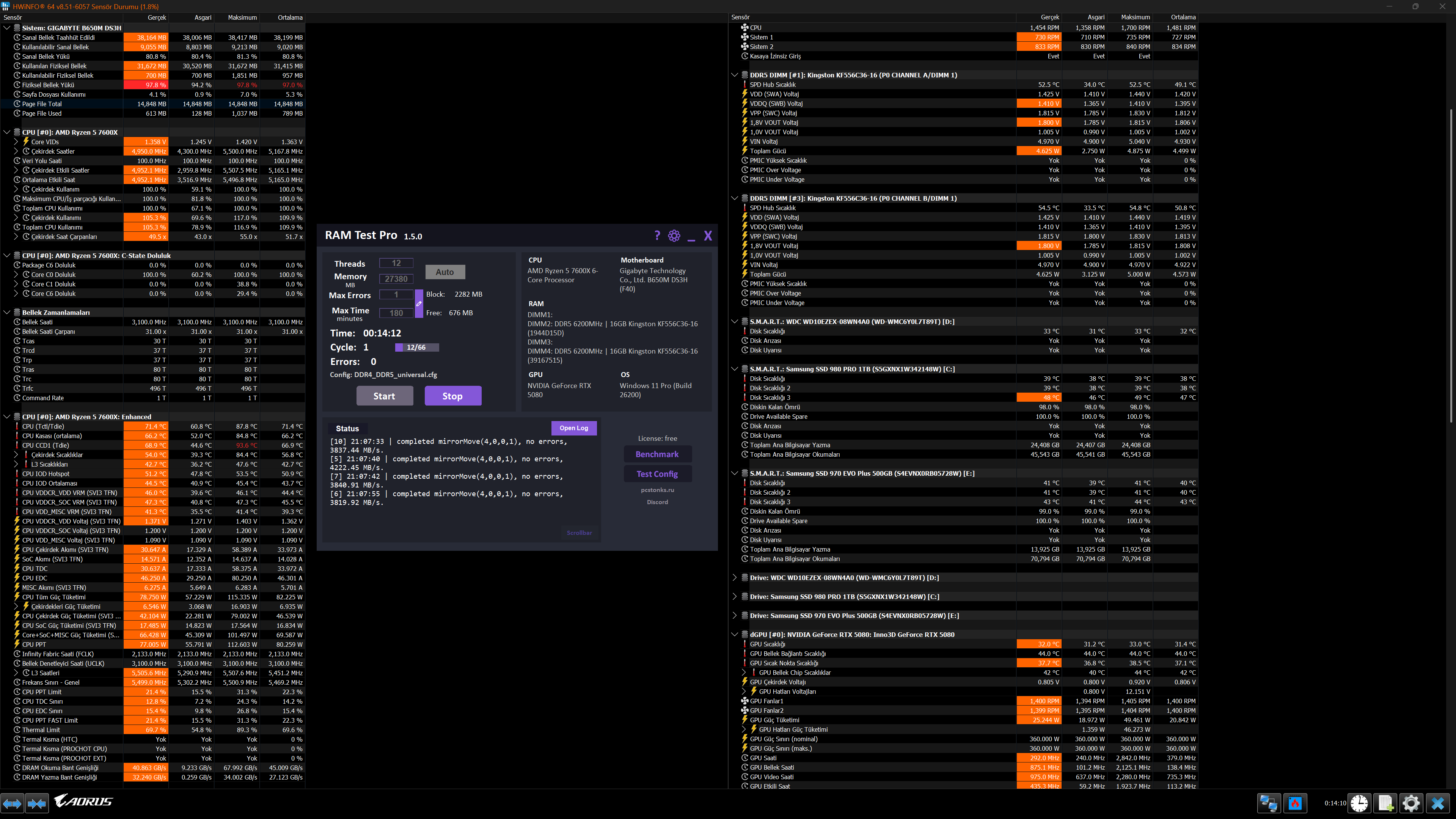Viewport: 1456px width, 819px height.
Task: Start logging with the document-plus icon
Action: click(x=1385, y=803)
